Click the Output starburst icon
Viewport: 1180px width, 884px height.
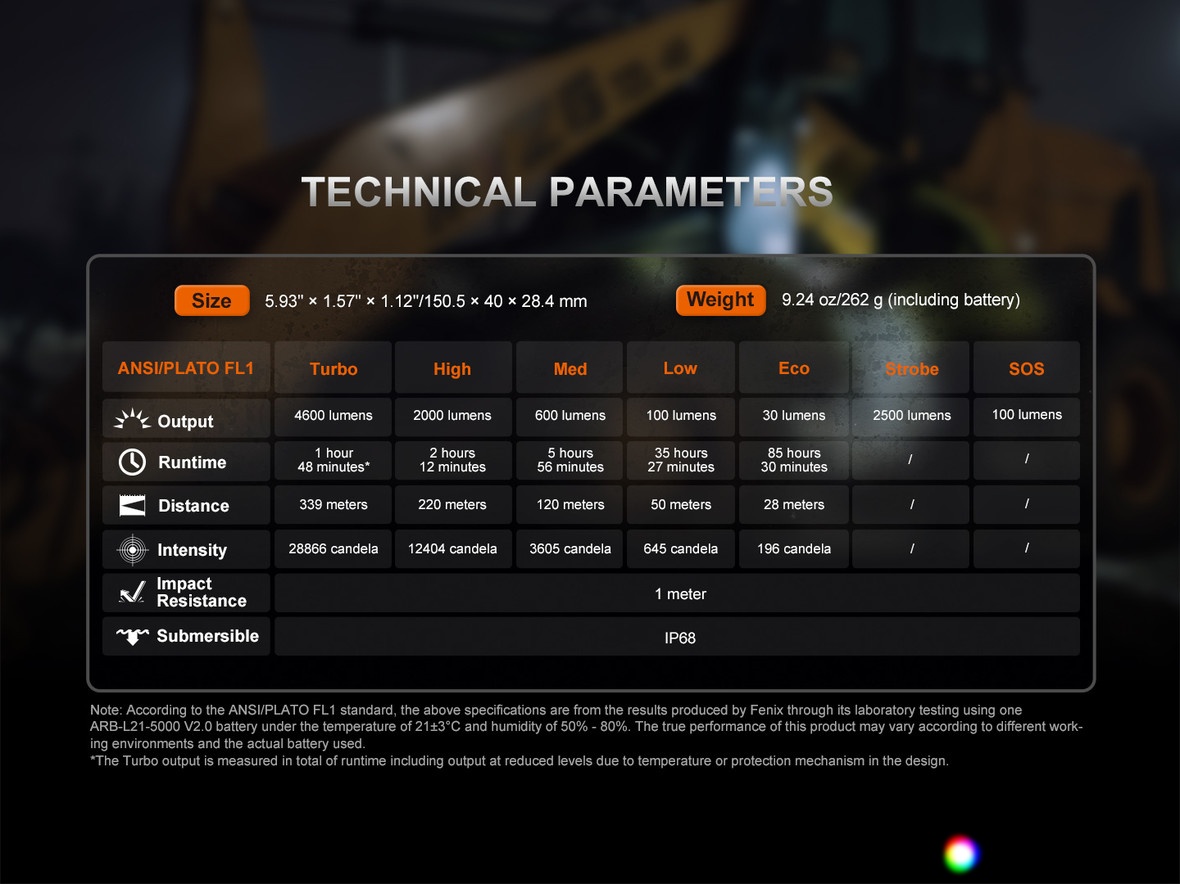[132, 420]
